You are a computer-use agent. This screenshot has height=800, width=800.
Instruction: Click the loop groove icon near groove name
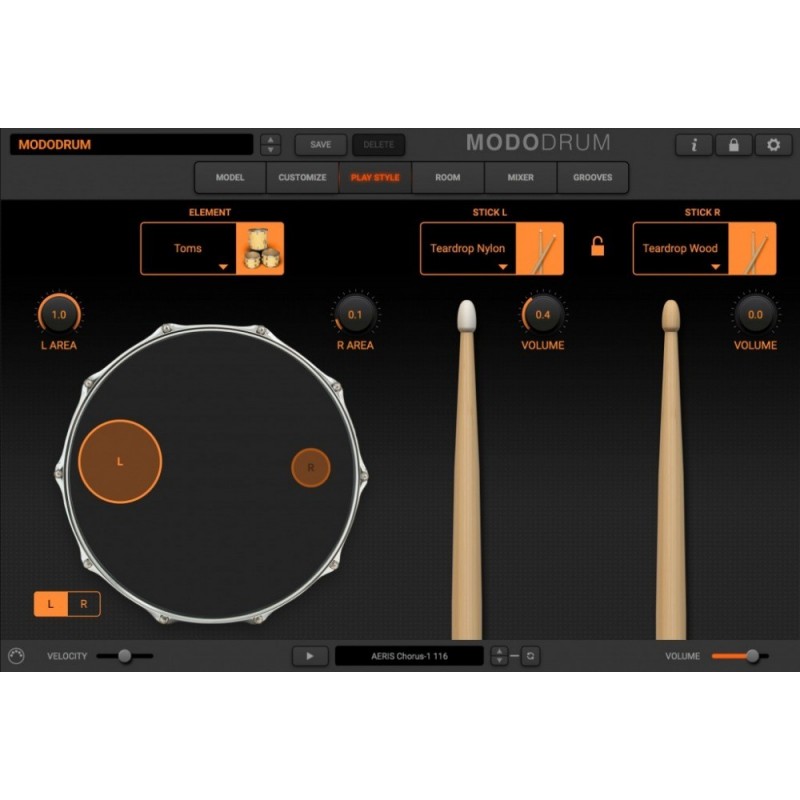coord(531,656)
